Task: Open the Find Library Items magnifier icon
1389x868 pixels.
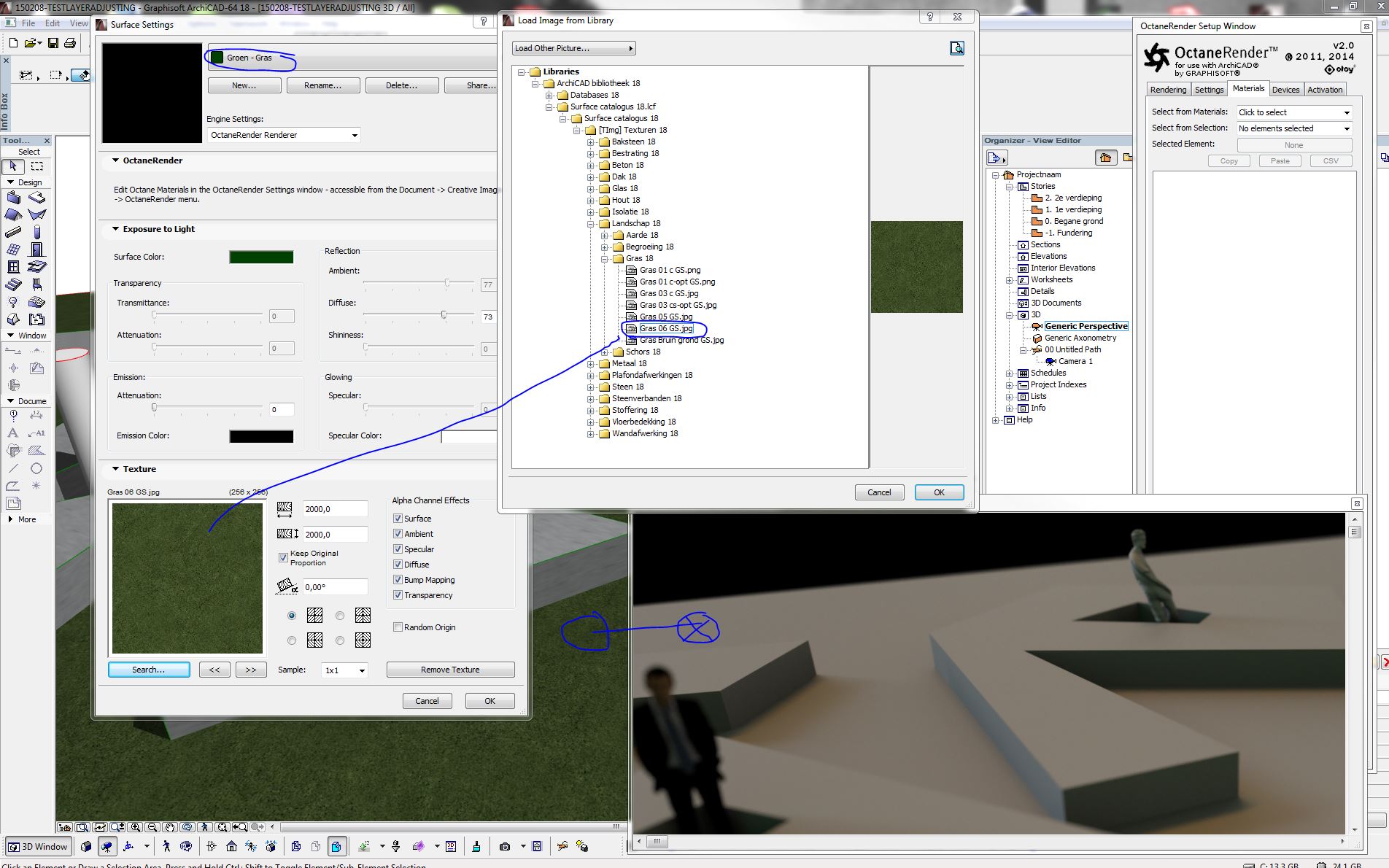Action: (x=956, y=48)
